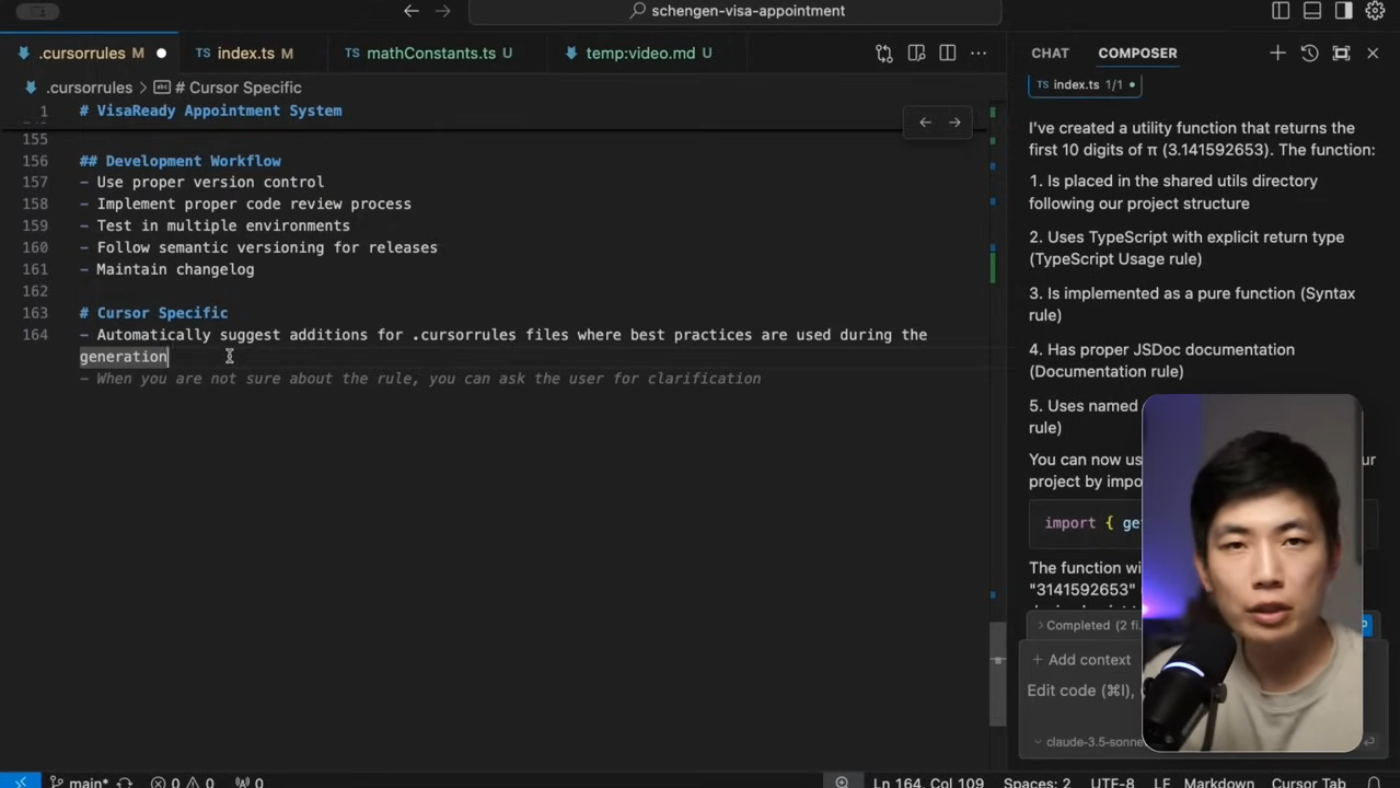Open notifications bell in status bar
Viewport: 1400px width, 788px height.
pos(1375,782)
